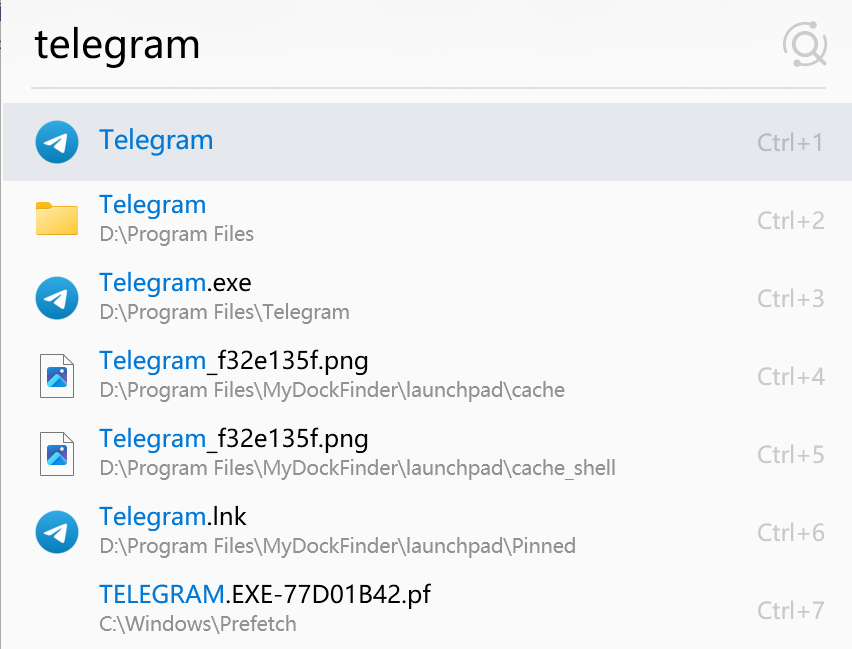Click the image file icon for cache PNG

[57, 376]
